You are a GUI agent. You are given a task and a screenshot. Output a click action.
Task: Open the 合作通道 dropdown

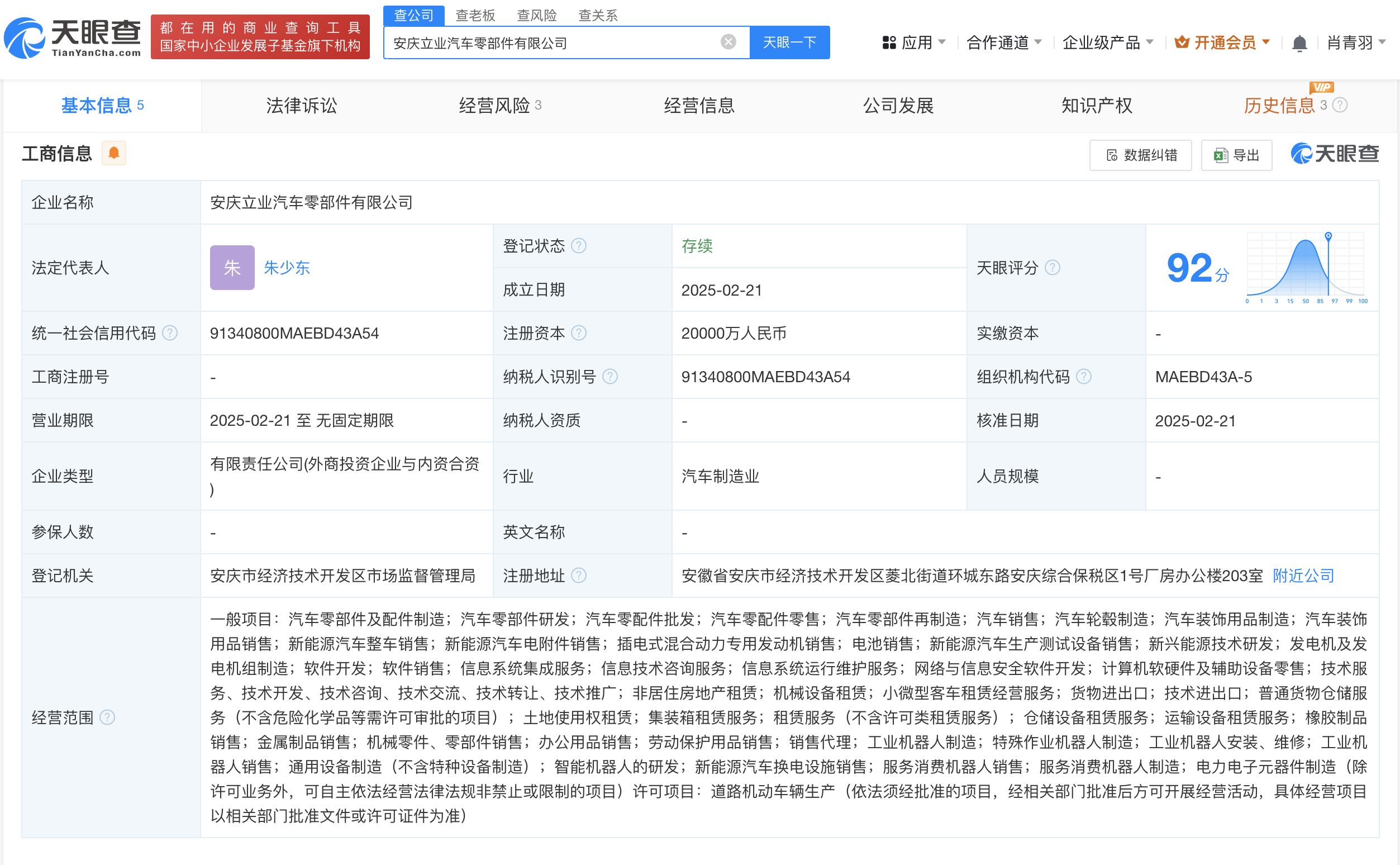[1004, 43]
